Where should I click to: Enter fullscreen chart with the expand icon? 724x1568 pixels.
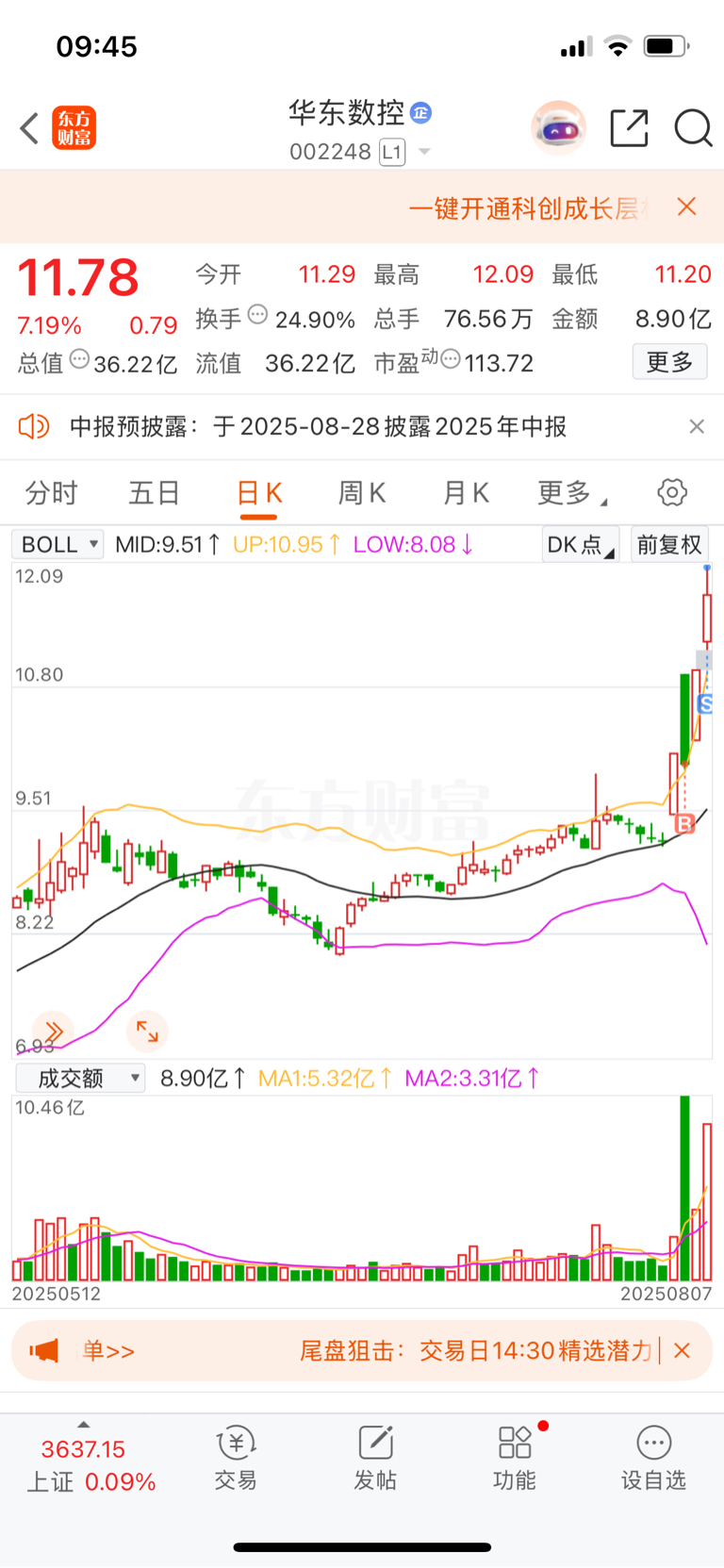[x=147, y=1032]
